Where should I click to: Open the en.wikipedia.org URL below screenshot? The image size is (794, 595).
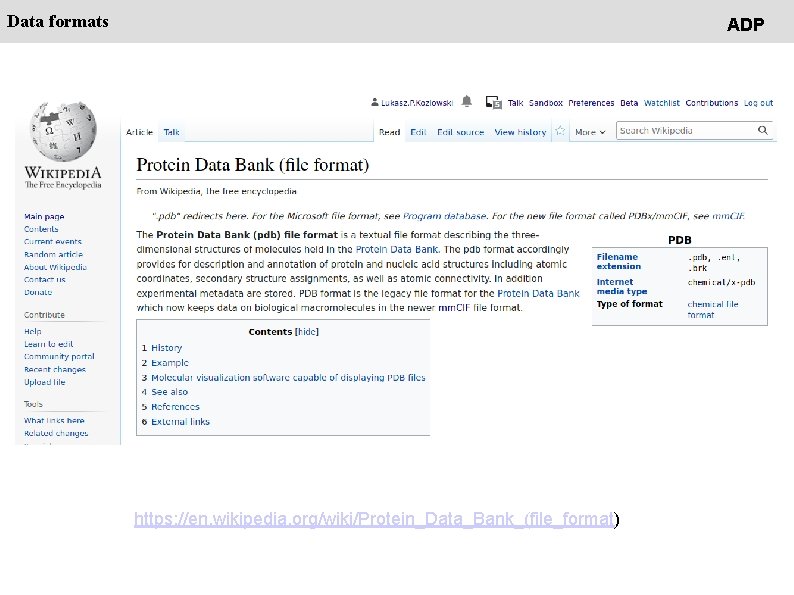click(374, 519)
